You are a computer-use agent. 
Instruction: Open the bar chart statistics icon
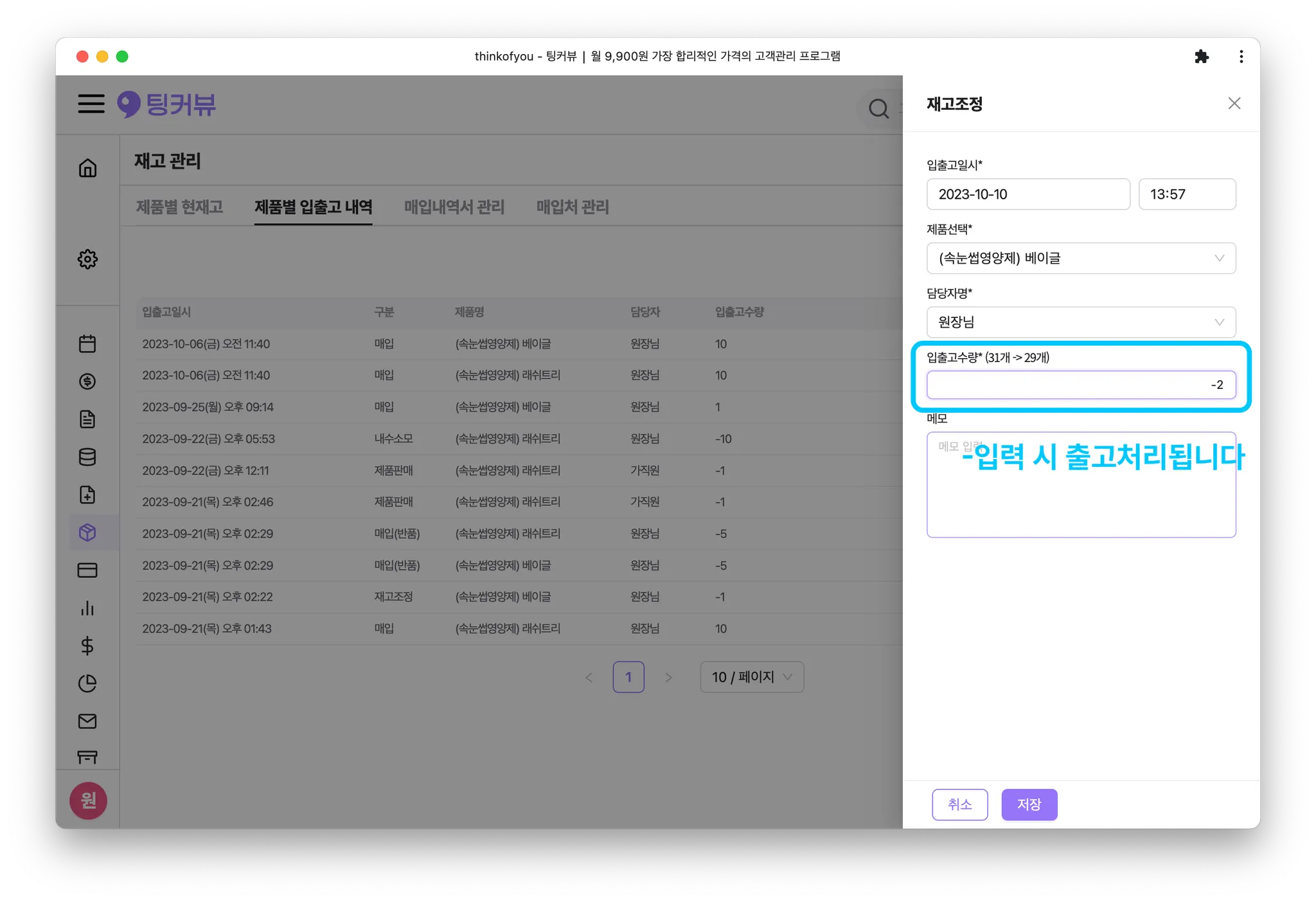[87, 608]
